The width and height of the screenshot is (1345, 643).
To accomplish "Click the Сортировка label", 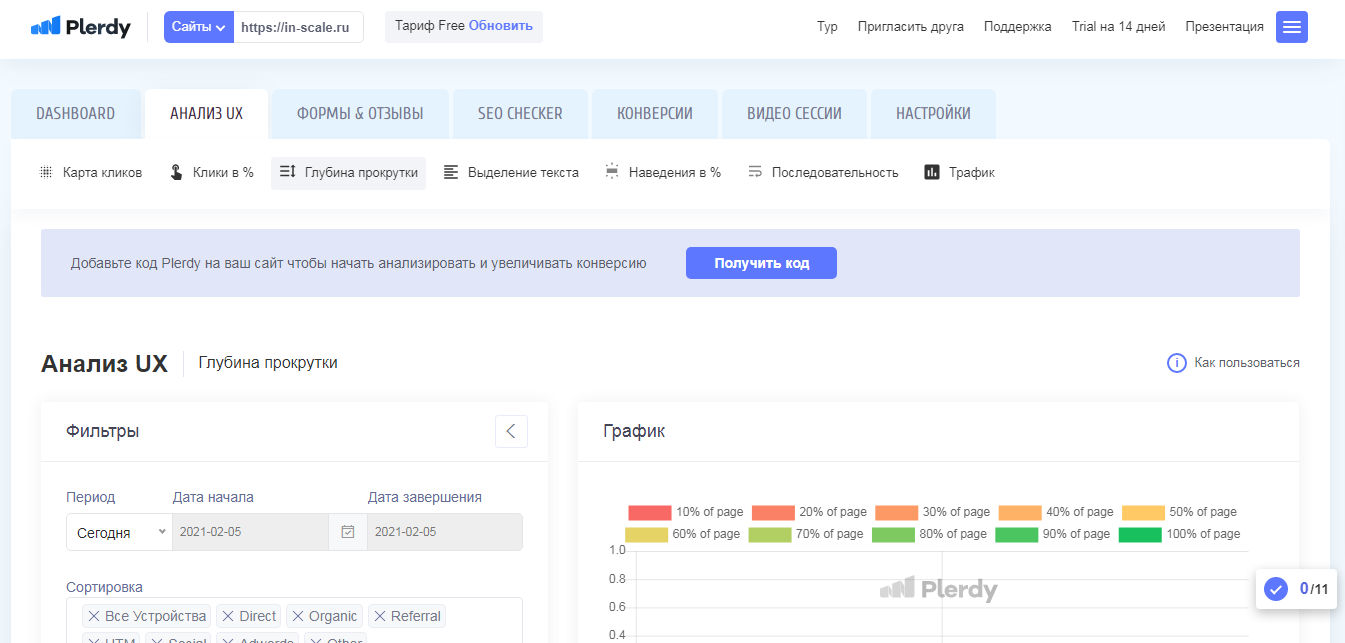I will tap(104, 587).
